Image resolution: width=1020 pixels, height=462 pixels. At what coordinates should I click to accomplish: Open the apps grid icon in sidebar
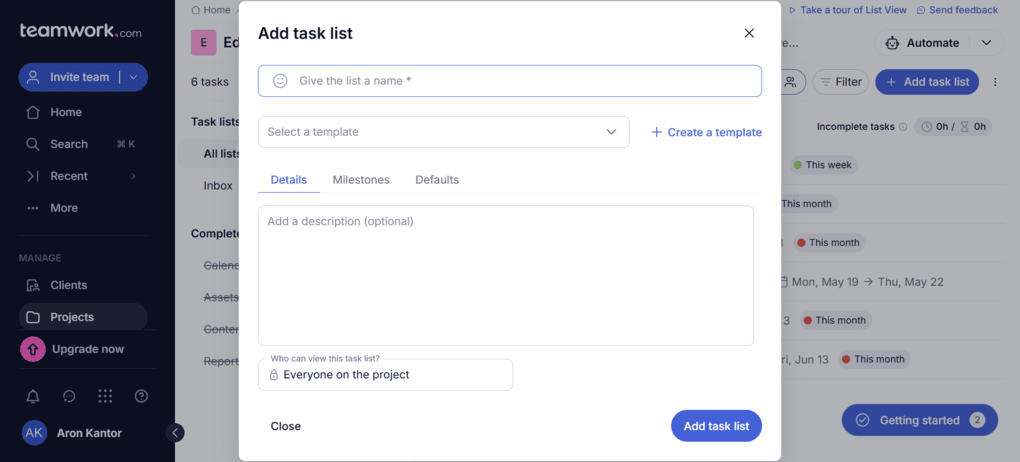(x=105, y=396)
